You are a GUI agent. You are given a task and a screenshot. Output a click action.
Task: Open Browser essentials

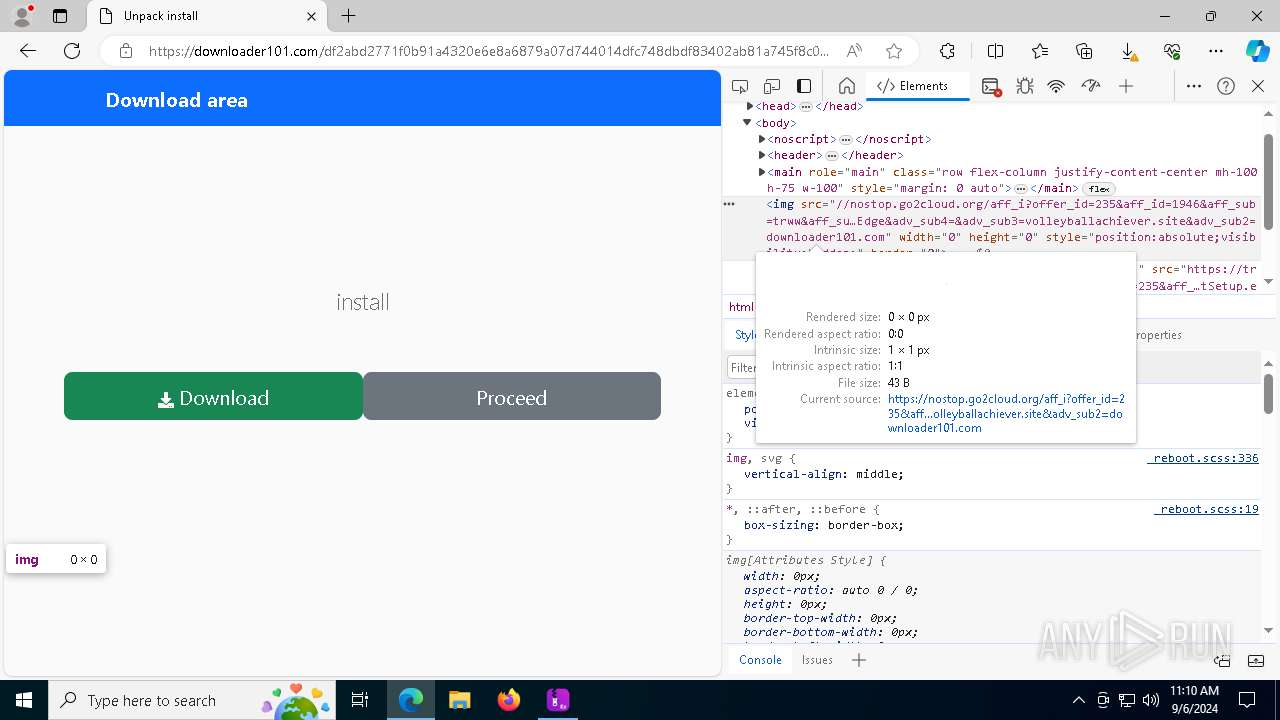[x=1172, y=51]
